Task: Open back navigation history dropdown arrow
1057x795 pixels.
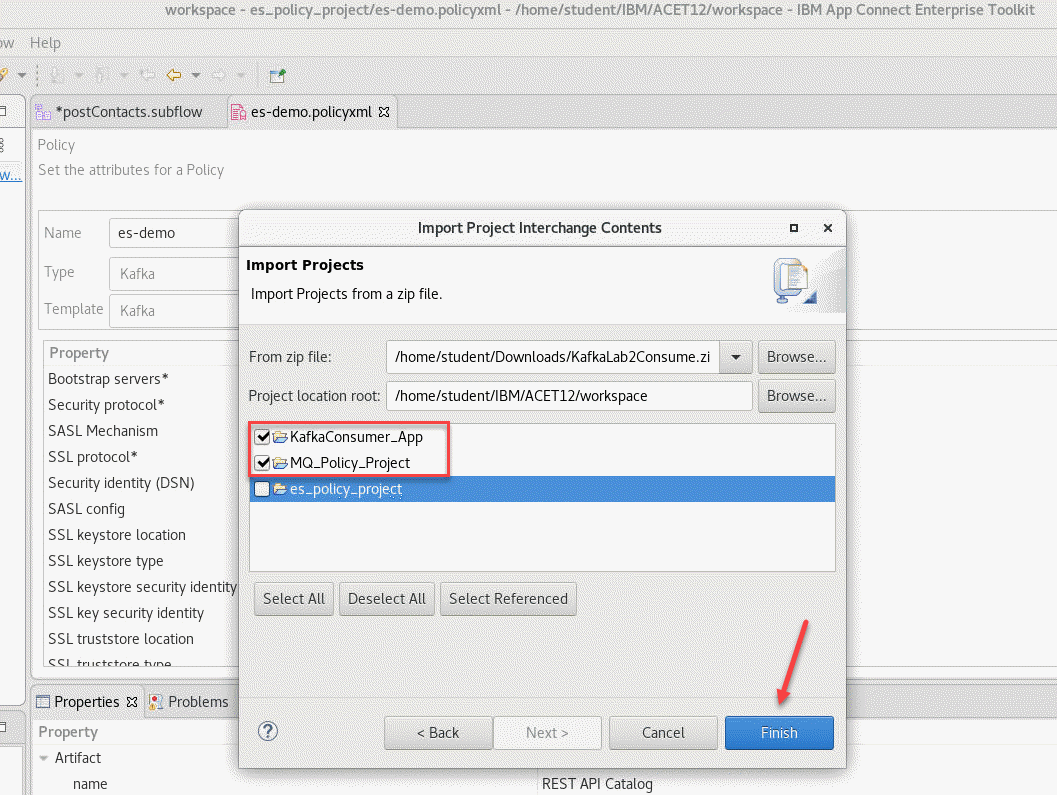Action: coord(195,75)
